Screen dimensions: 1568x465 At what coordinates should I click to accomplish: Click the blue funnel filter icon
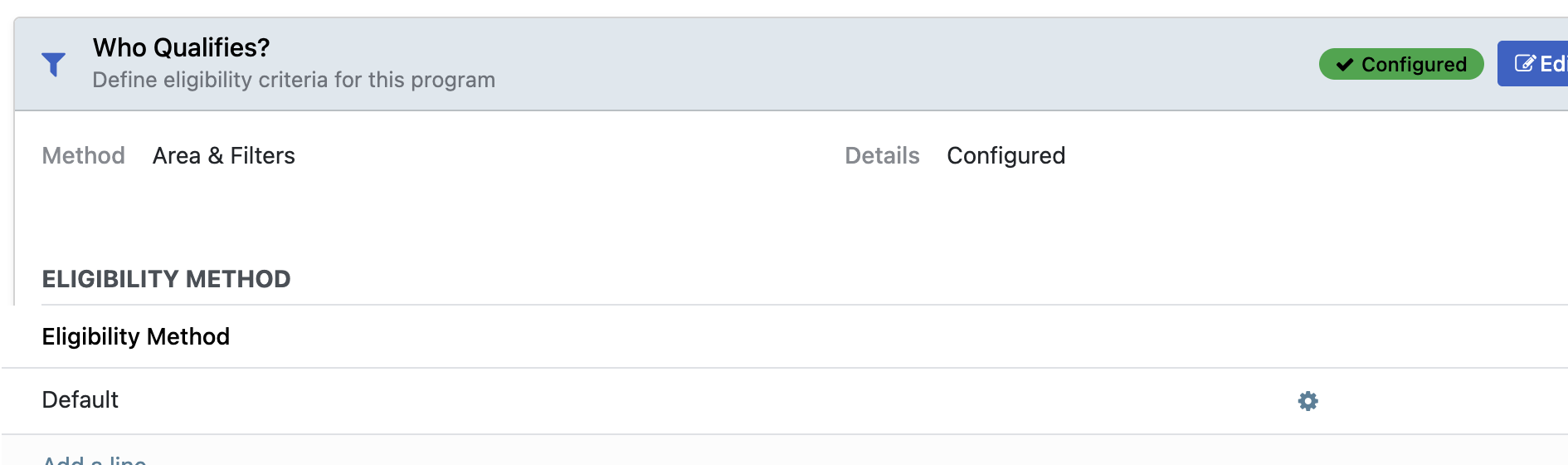(x=54, y=64)
